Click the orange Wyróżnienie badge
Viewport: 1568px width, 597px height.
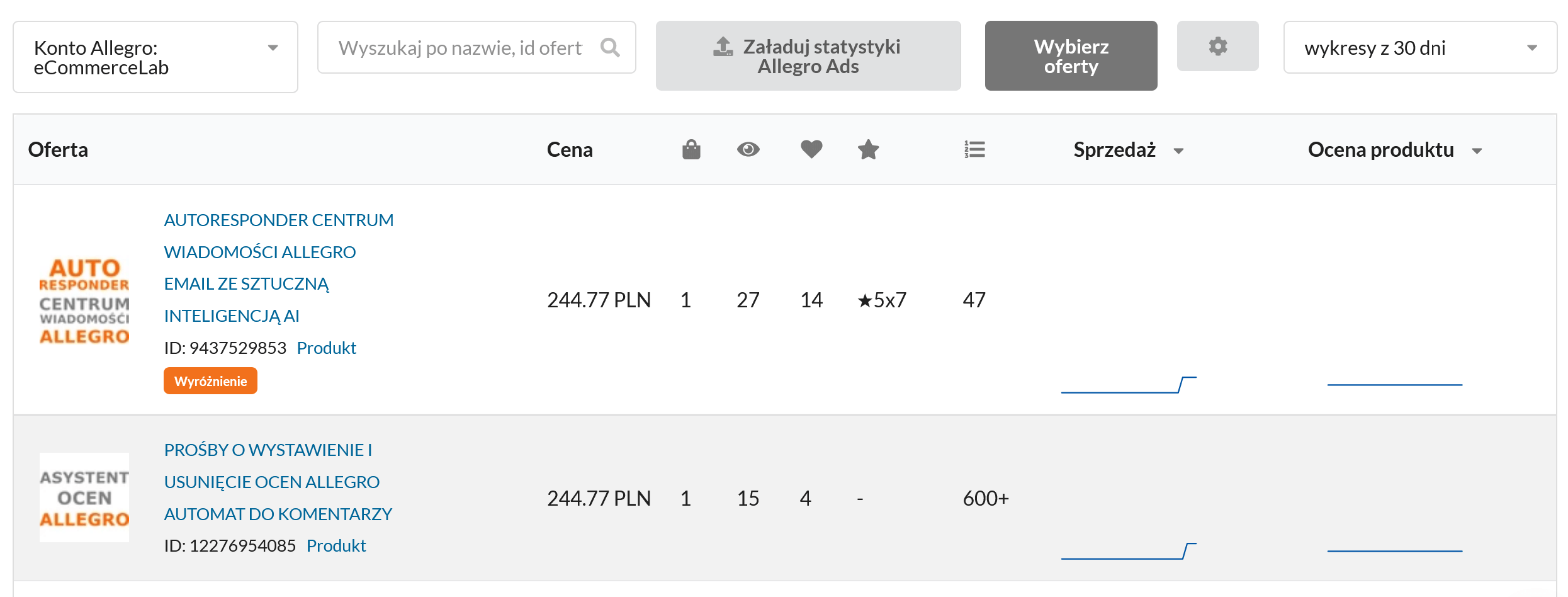[x=210, y=381]
